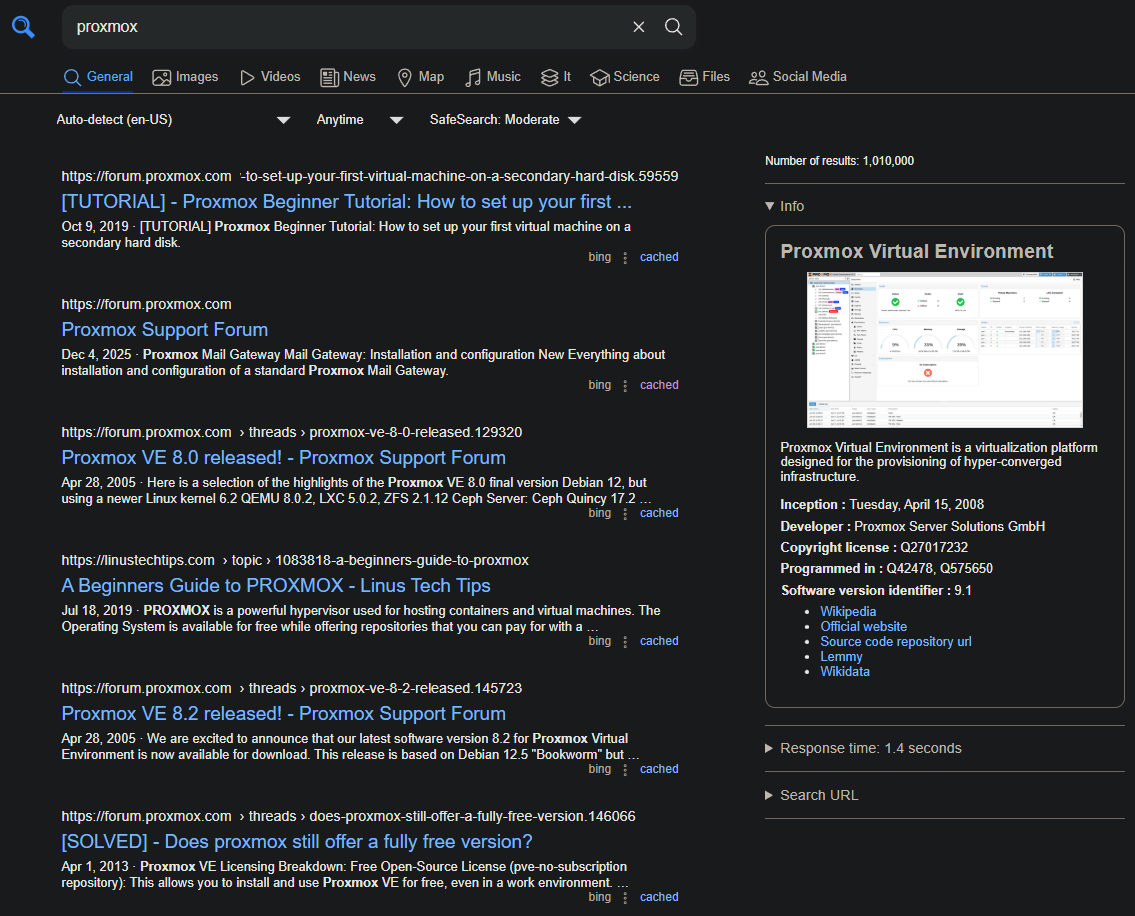The width and height of the screenshot is (1135, 916).
Task: Click the bing engine label under Support Forum result
Action: click(599, 385)
